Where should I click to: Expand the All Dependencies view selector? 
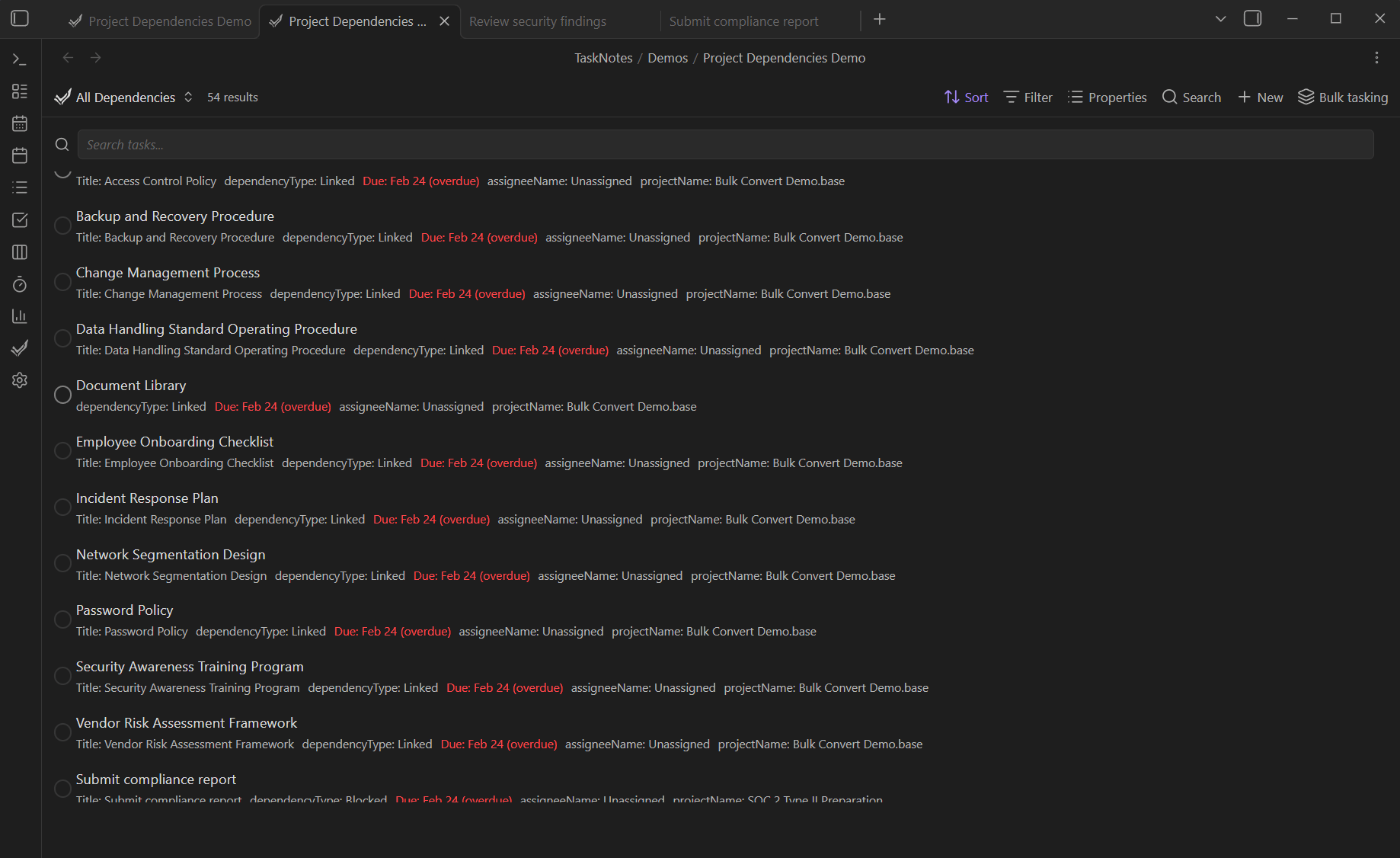(125, 98)
